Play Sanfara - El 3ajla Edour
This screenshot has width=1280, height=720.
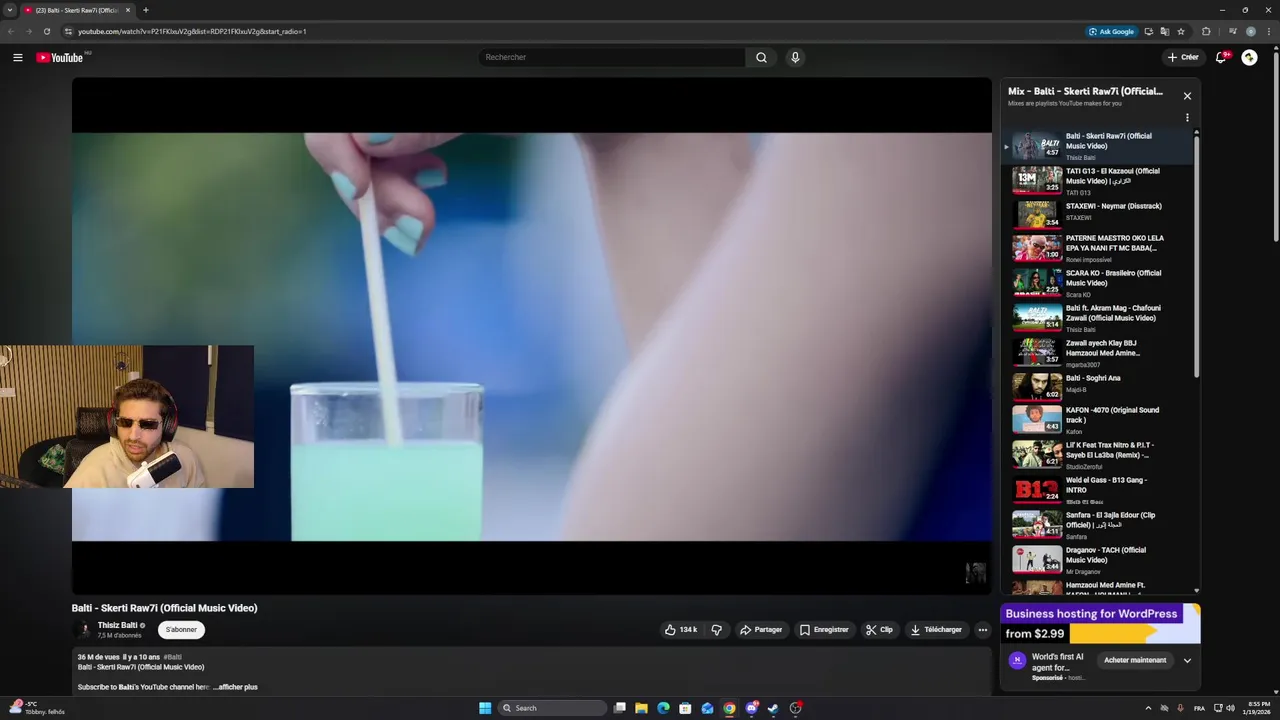click(1099, 525)
